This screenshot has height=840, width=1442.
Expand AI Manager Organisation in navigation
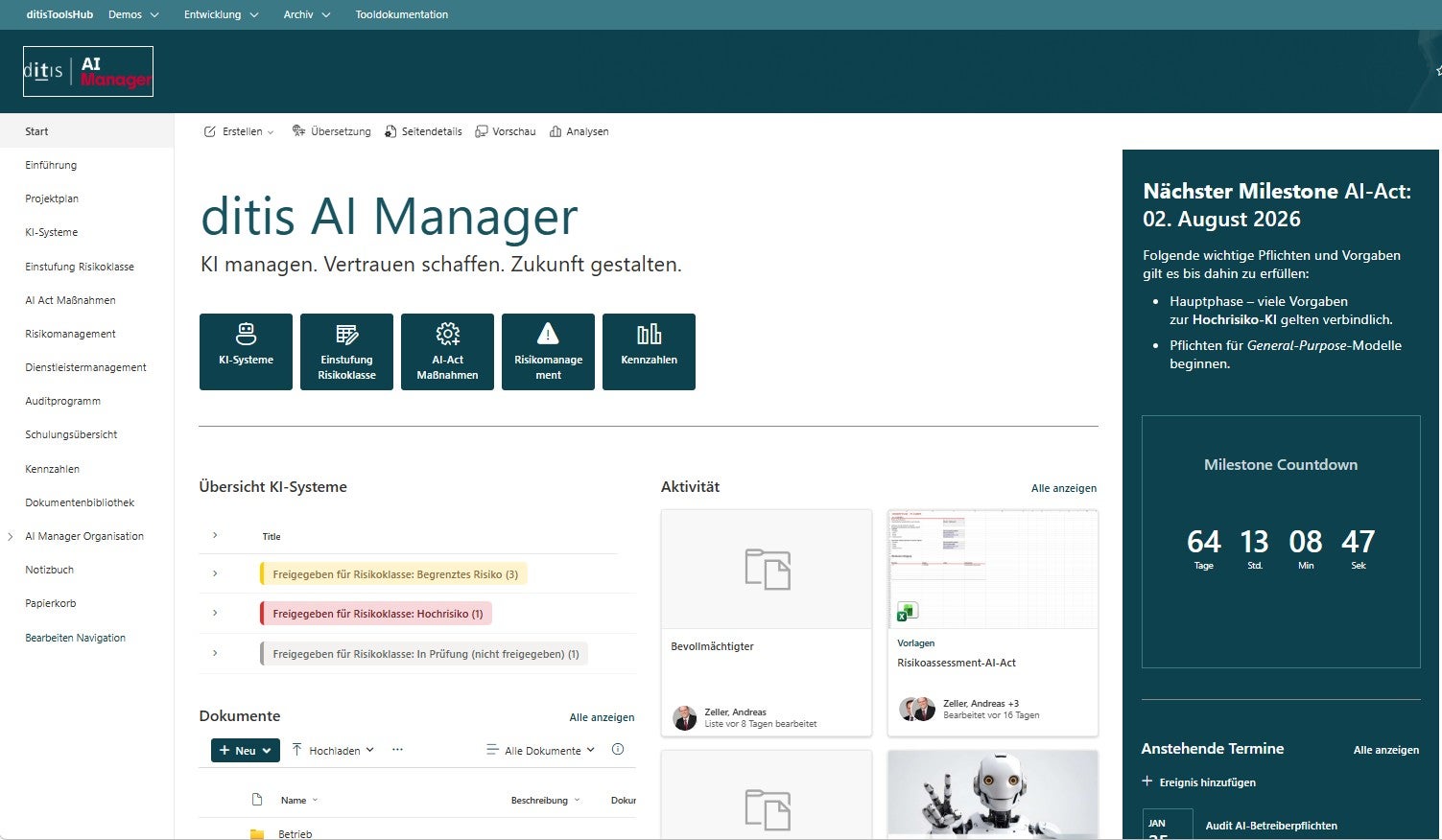(x=11, y=536)
